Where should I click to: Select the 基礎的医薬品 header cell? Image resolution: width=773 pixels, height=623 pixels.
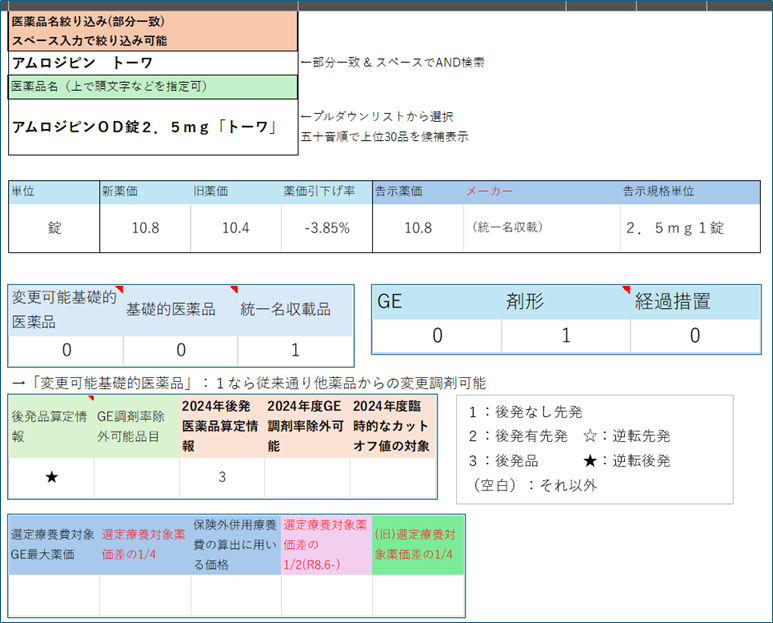point(180,311)
